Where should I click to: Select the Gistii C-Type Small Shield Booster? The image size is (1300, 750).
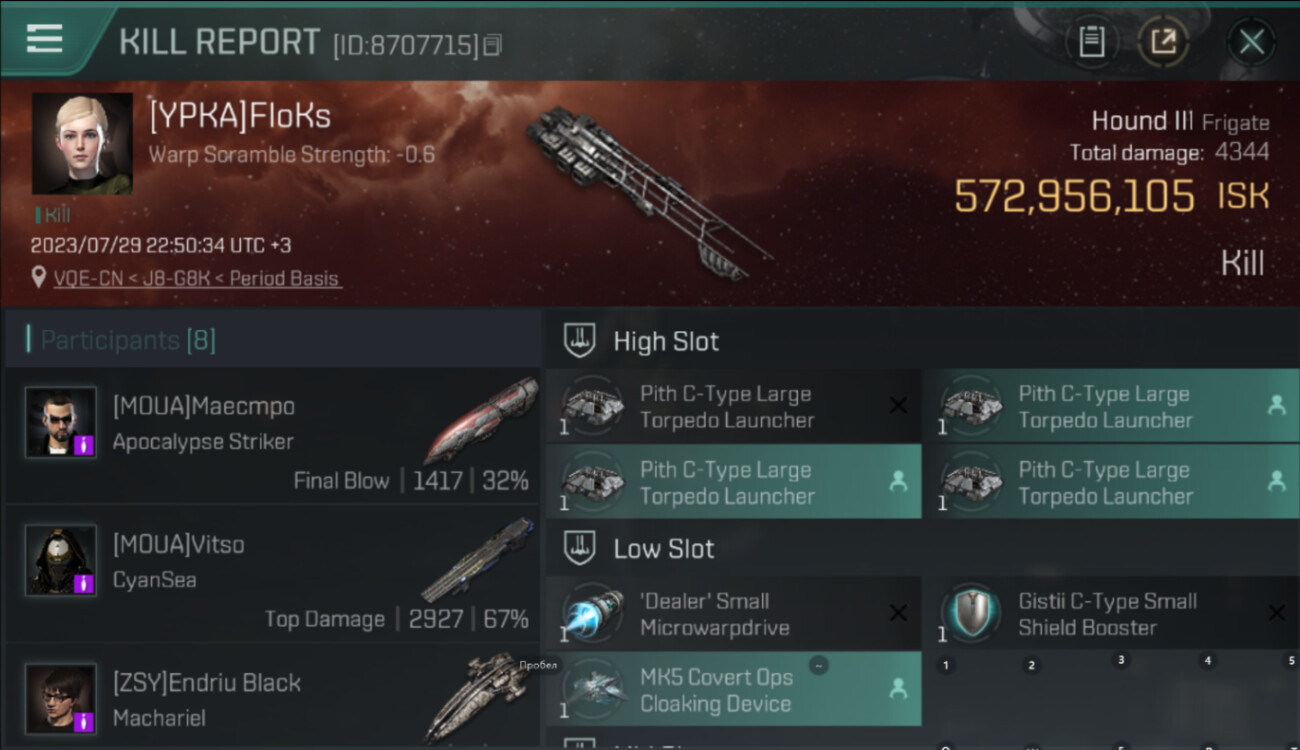(x=1108, y=614)
